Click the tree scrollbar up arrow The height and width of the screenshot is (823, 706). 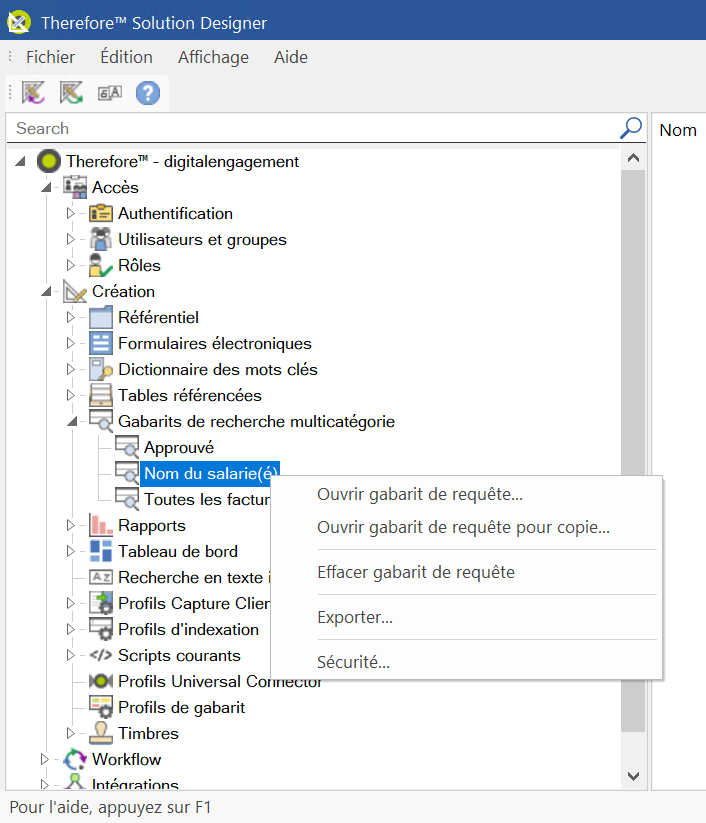click(x=633, y=158)
